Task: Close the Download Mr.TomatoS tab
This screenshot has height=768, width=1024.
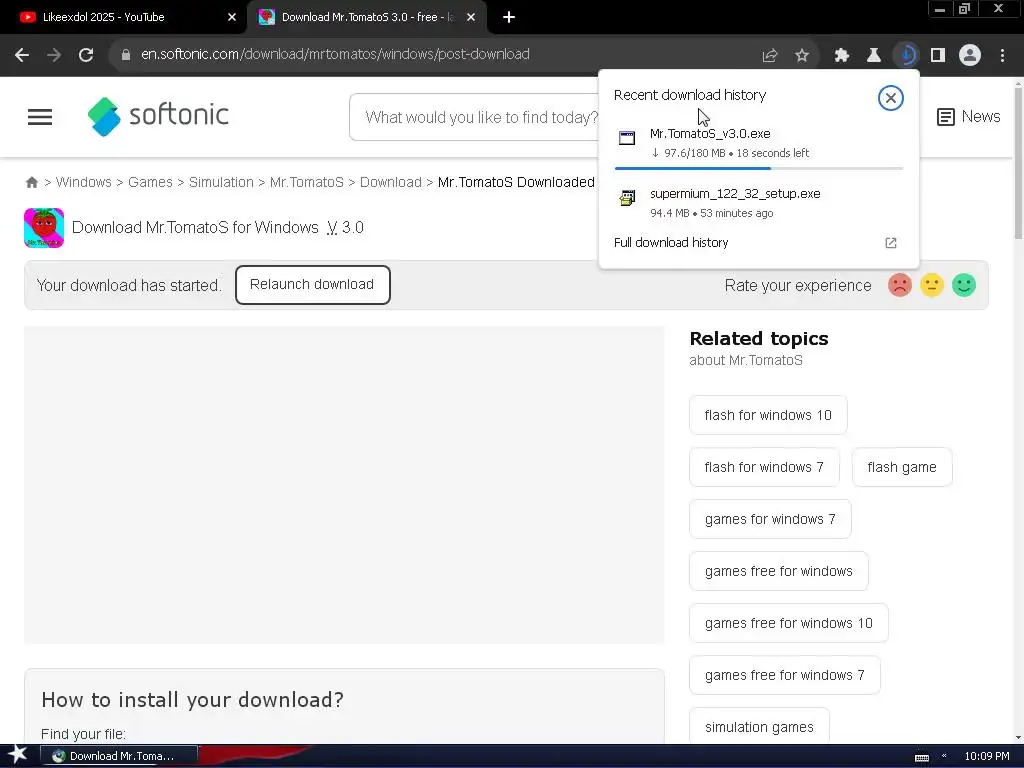Action: [471, 17]
